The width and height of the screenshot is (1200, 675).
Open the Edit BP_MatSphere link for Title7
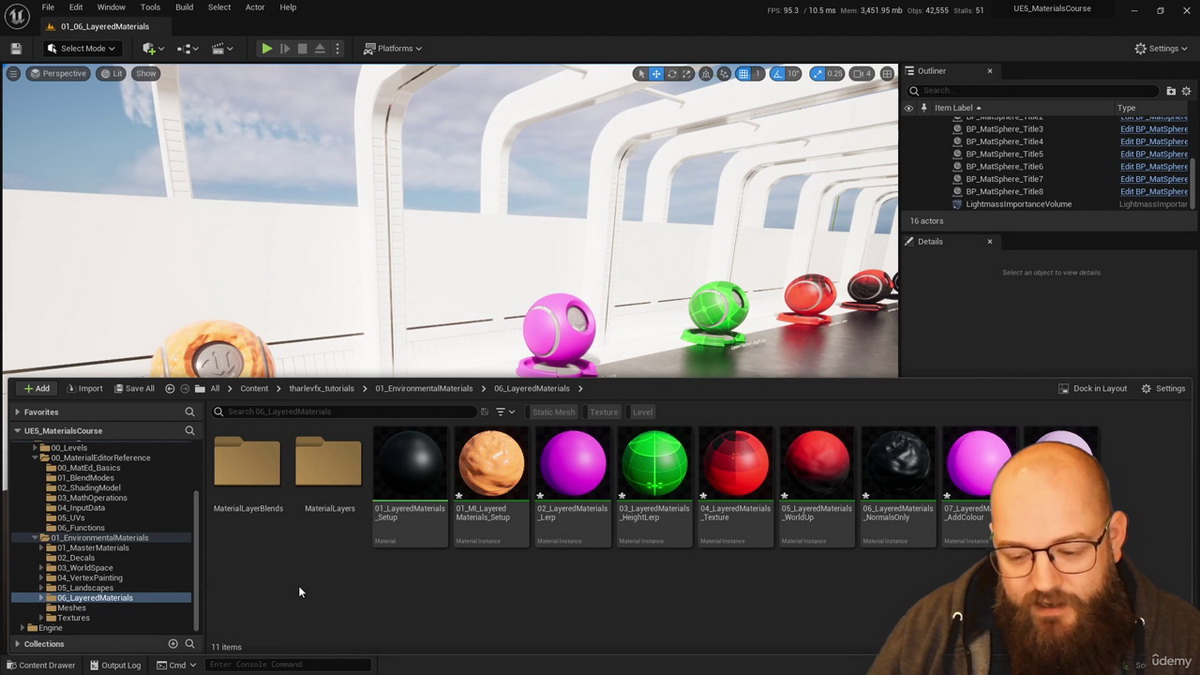(1154, 179)
